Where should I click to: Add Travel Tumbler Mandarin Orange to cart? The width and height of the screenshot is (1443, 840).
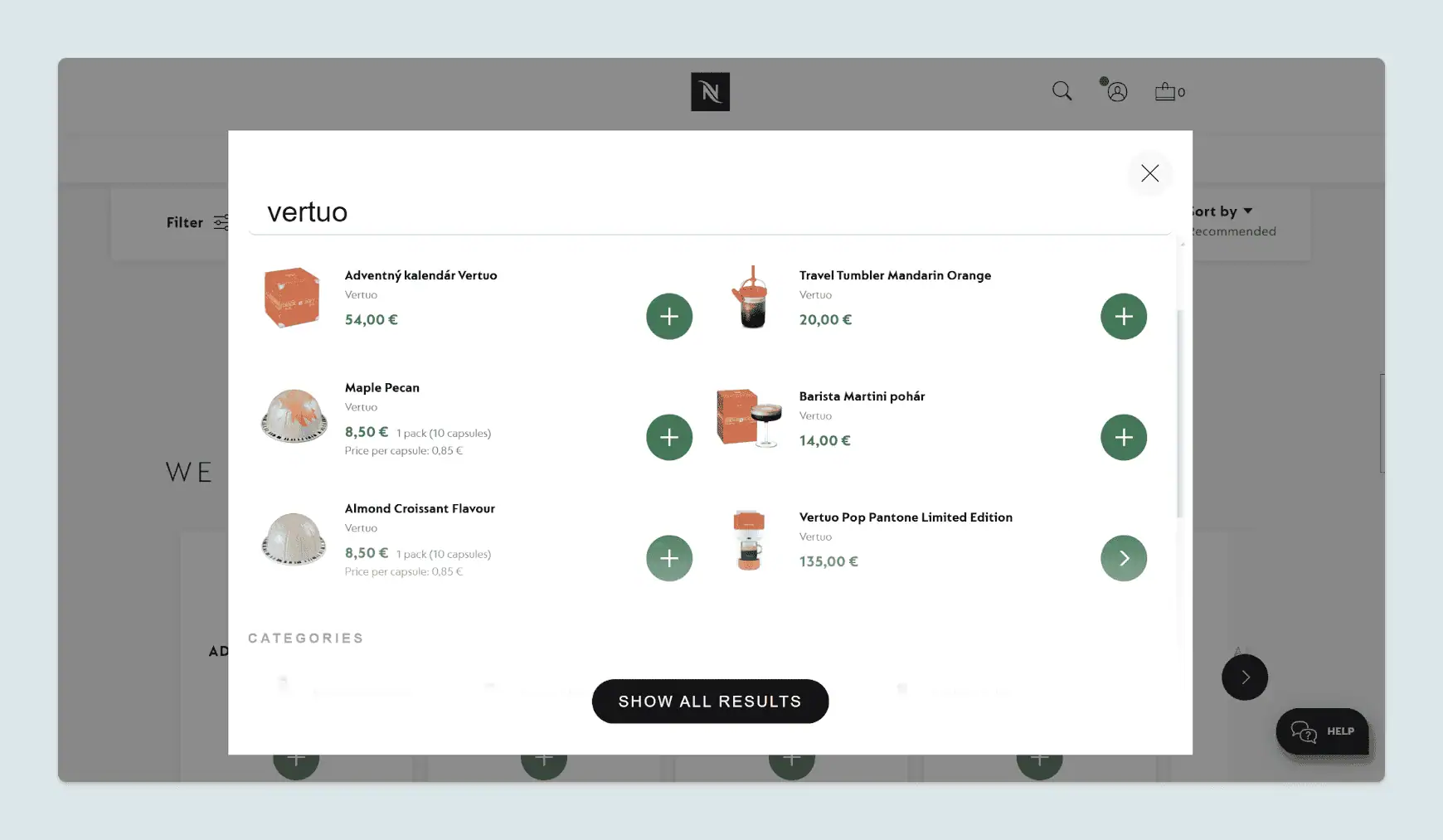(1124, 316)
